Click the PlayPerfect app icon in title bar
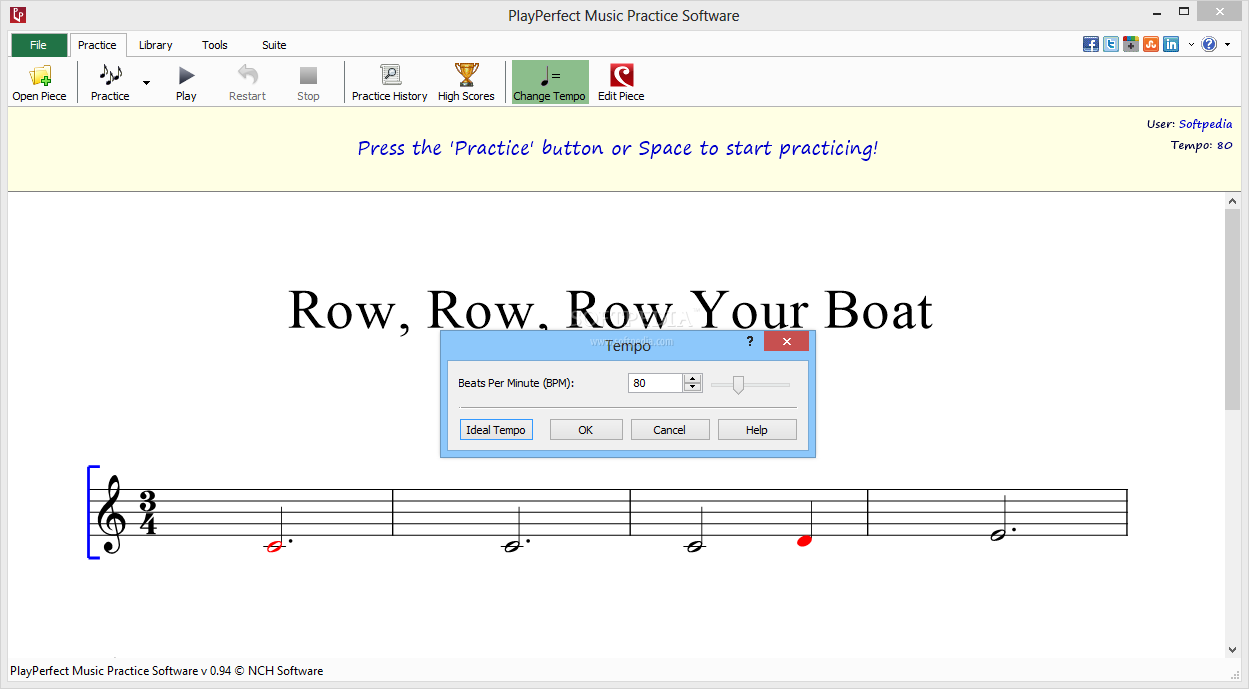The width and height of the screenshot is (1249, 689). pyautogui.click(x=17, y=14)
